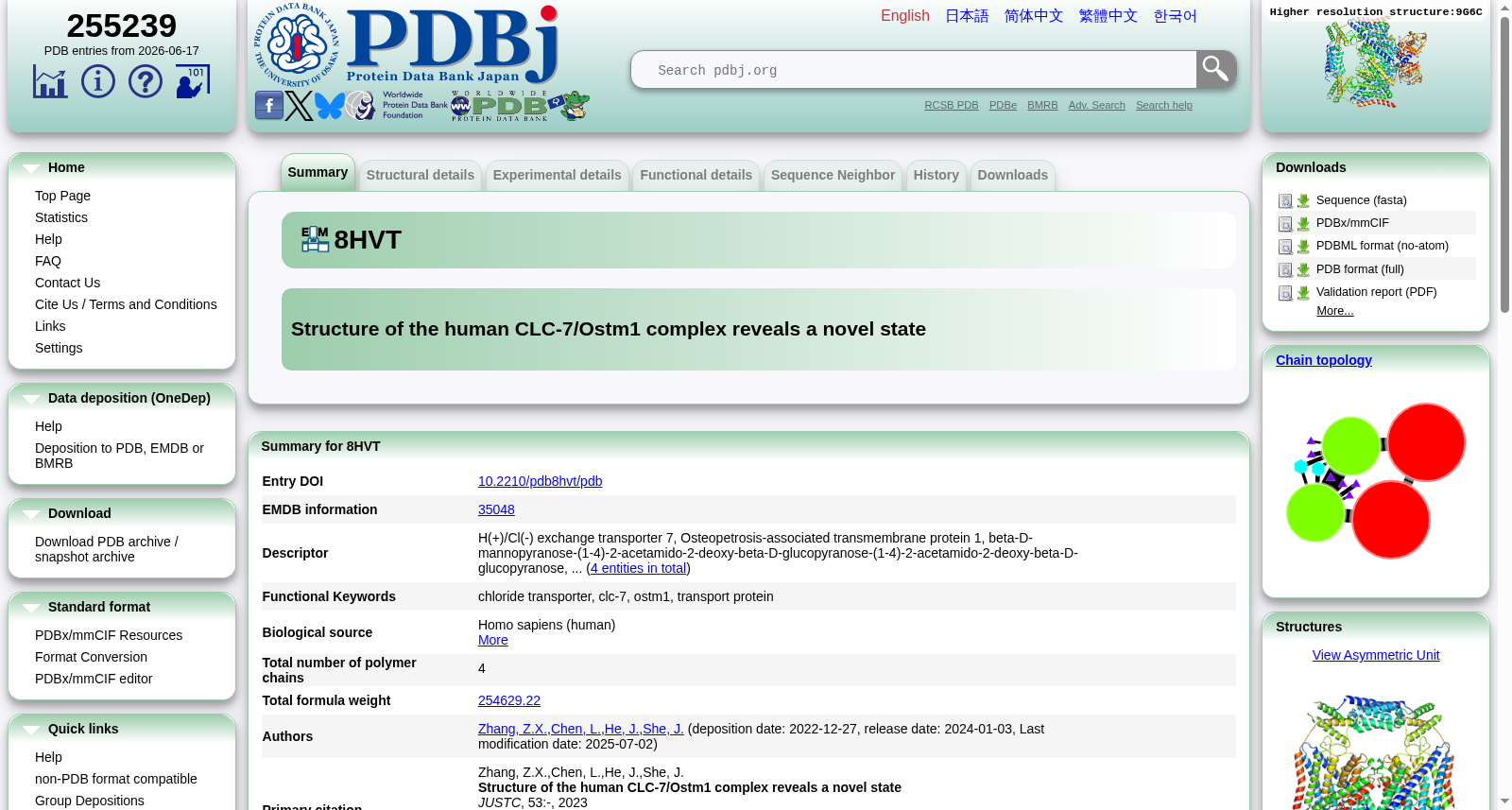Download the PDBx/mmCIF file via green arrow
The height and width of the screenshot is (810, 1512).
pyautogui.click(x=1303, y=224)
